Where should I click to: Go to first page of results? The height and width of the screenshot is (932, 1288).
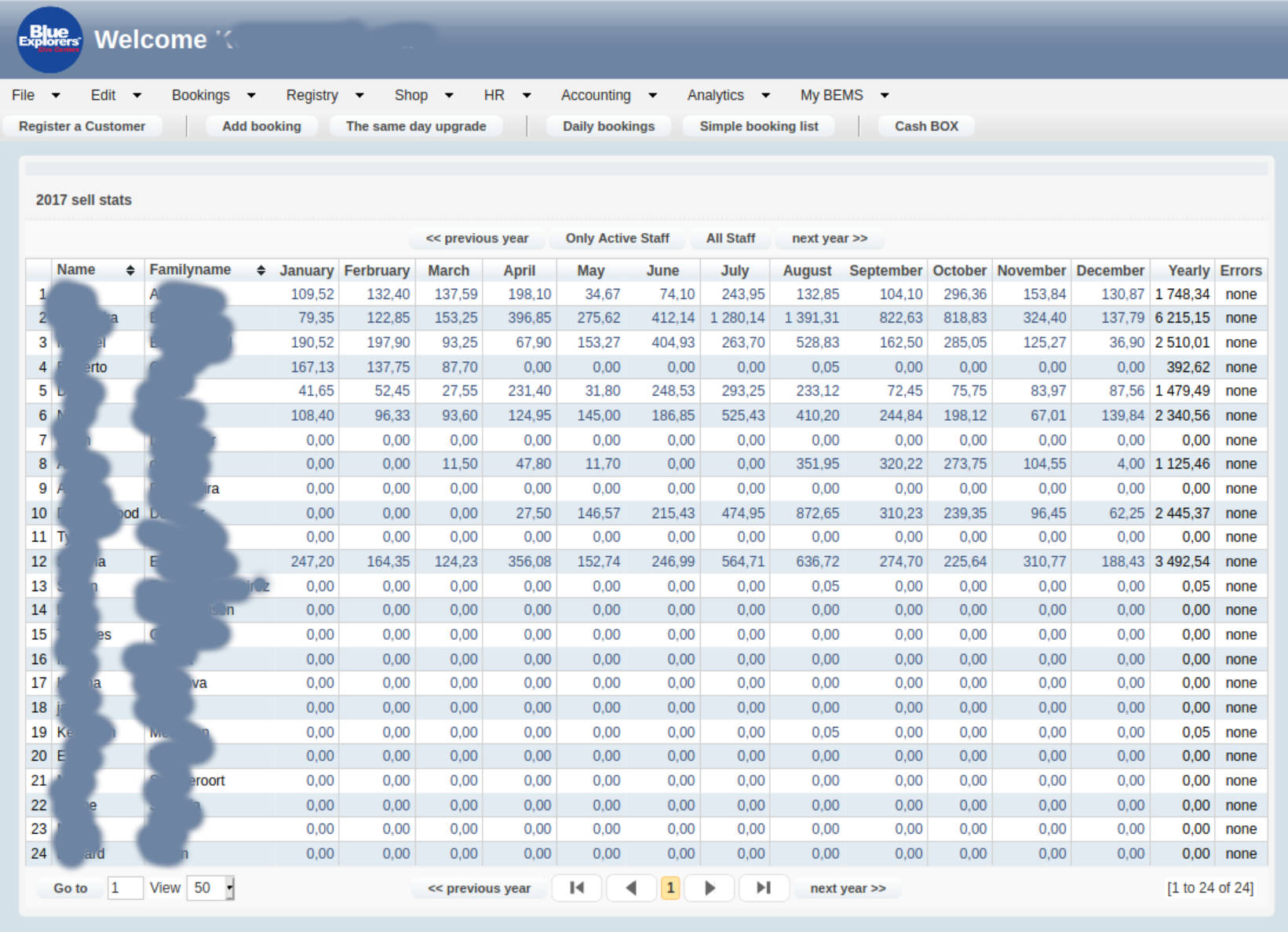[x=577, y=888]
